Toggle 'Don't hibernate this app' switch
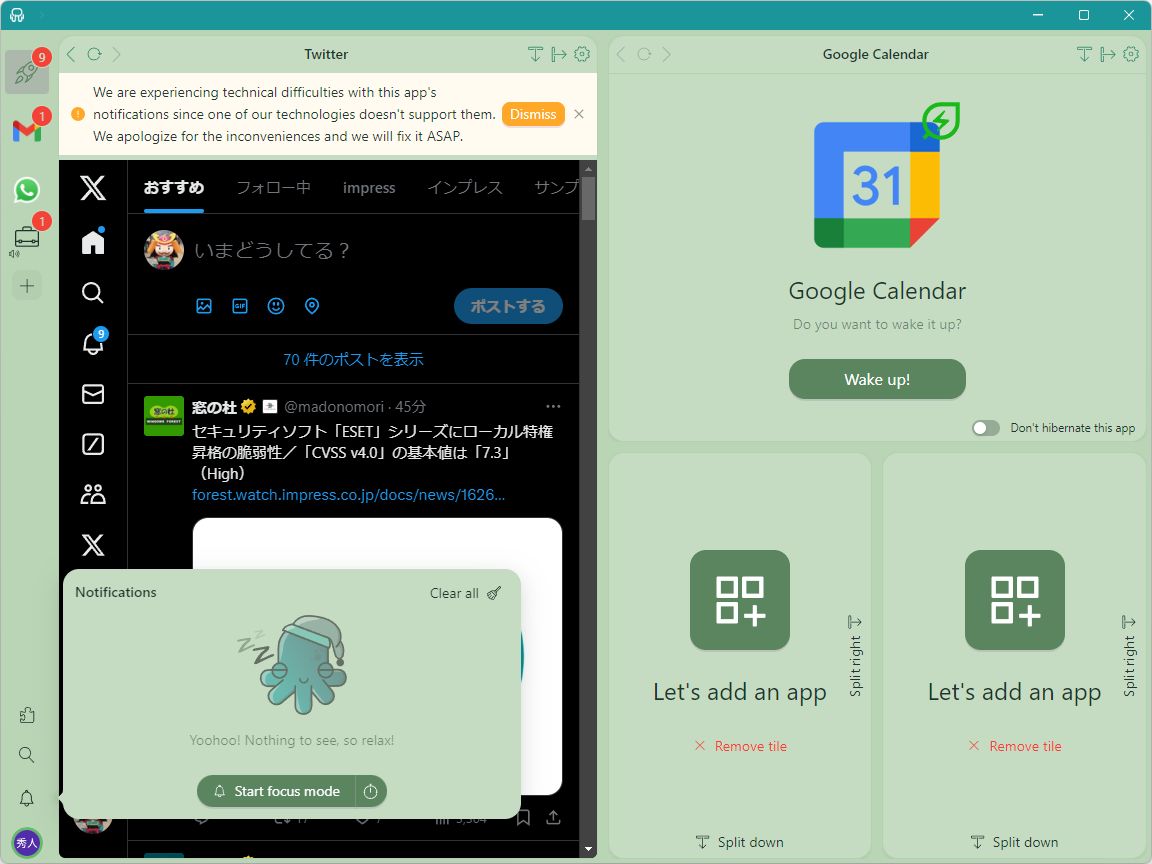This screenshot has height=864, width=1152. point(985,427)
